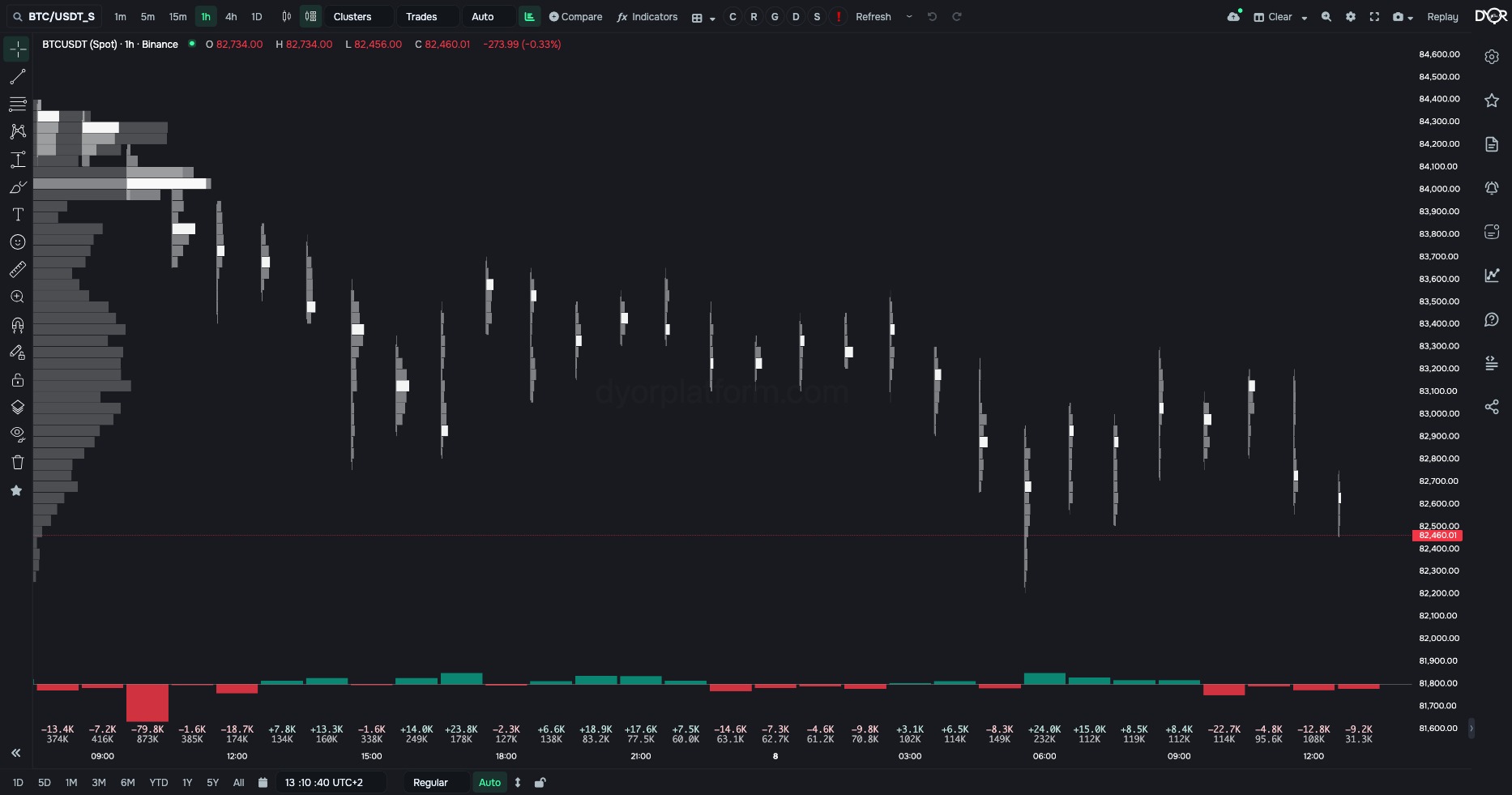
Task: Click the BTC/USDT_S symbol search field
Action: (x=54, y=17)
